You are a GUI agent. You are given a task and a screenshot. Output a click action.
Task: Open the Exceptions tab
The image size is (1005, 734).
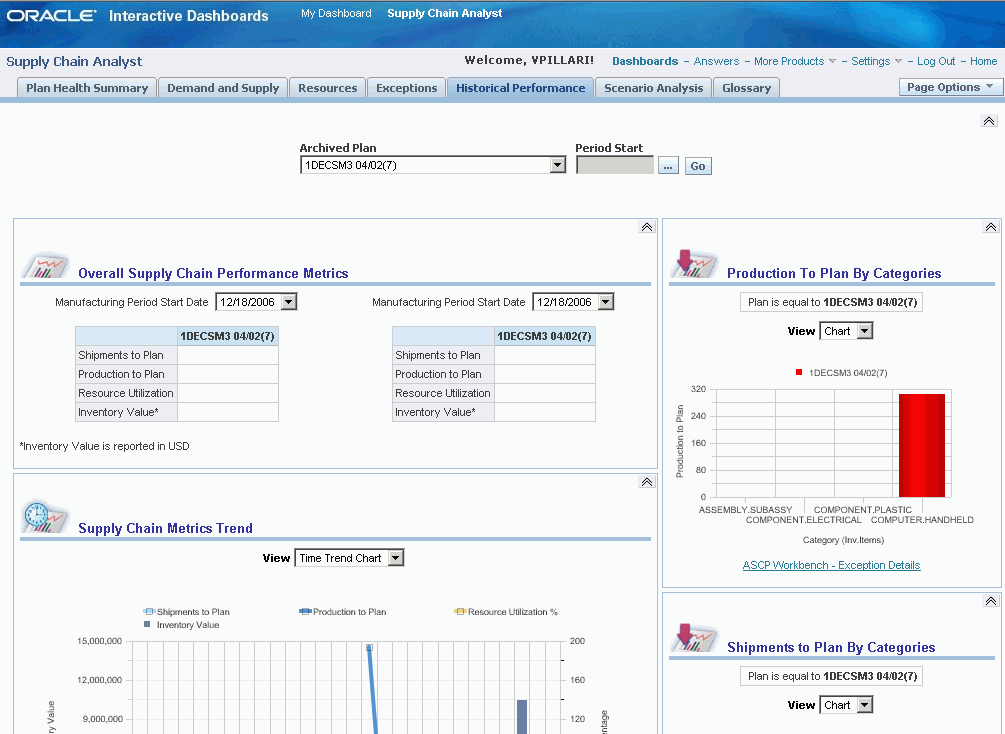406,88
